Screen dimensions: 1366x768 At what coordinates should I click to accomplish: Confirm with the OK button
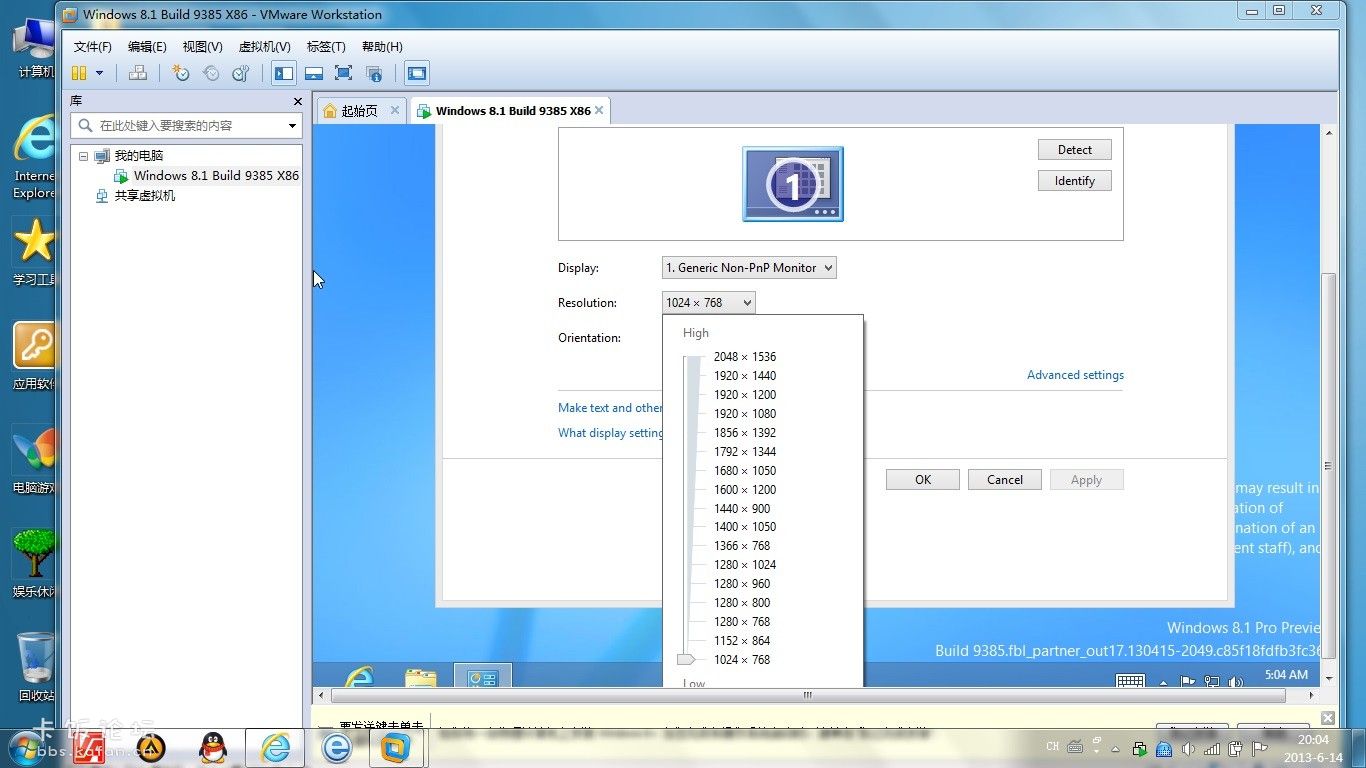coord(923,480)
